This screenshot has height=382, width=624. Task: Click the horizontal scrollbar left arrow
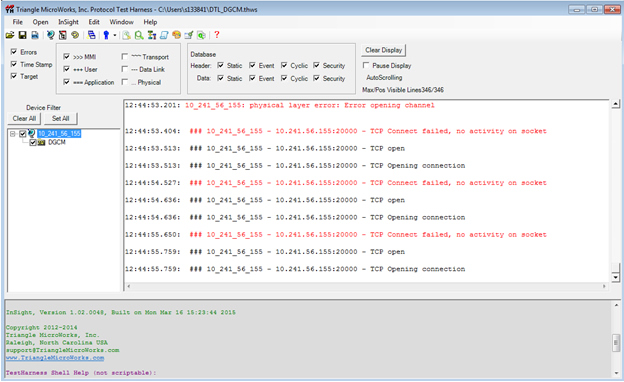129,286
